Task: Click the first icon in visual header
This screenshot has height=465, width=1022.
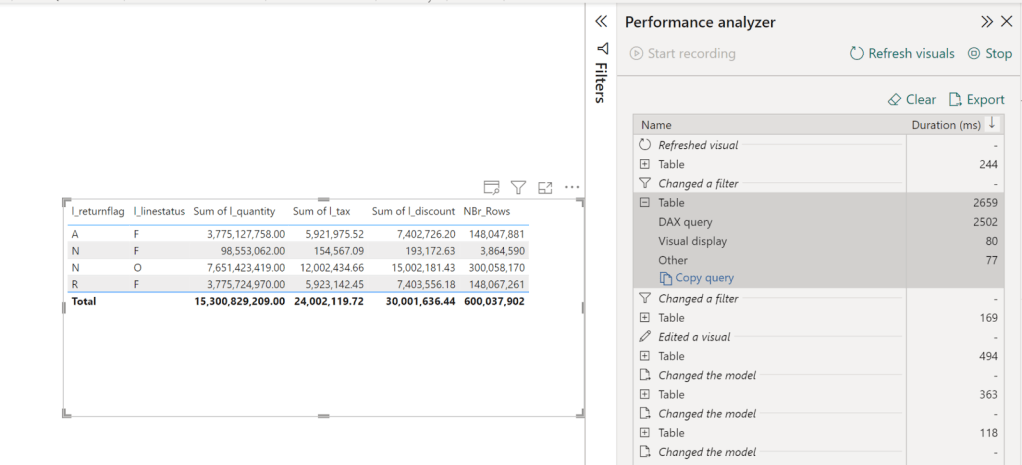Action: tap(491, 187)
